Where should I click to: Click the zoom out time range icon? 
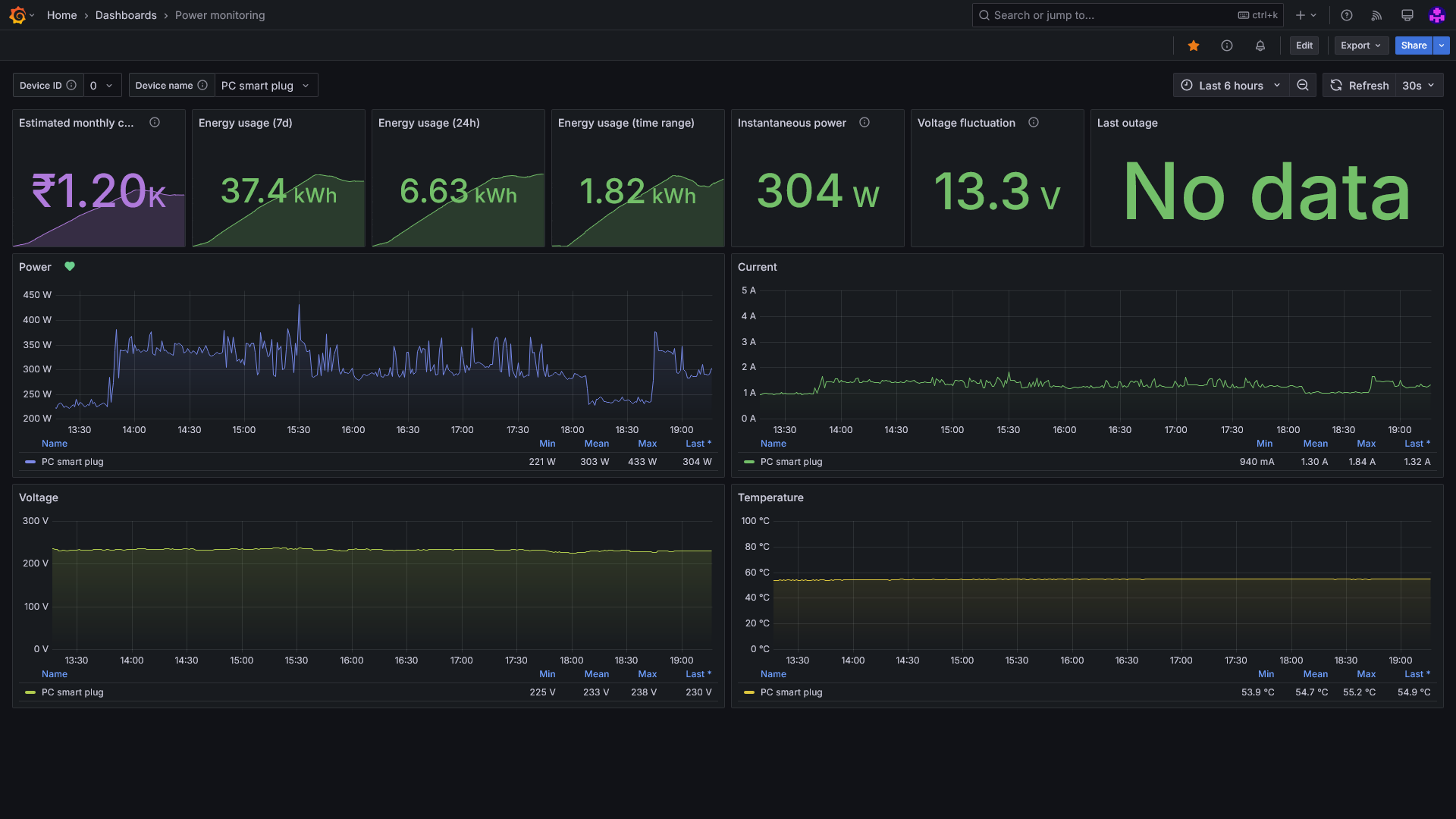[x=1303, y=86]
